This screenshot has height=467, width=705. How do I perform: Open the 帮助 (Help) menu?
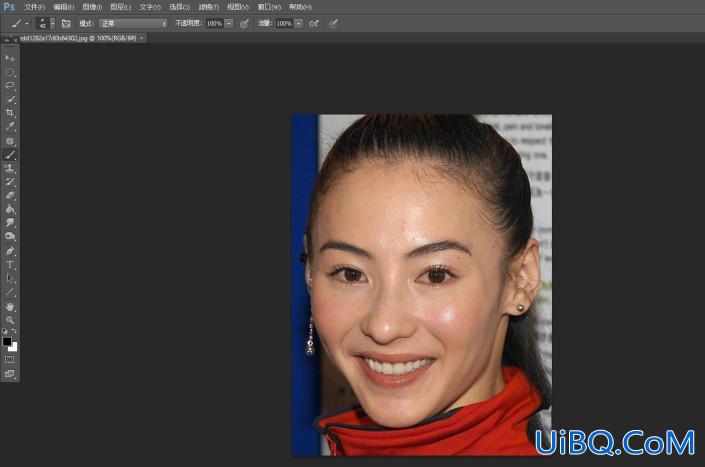(x=300, y=7)
